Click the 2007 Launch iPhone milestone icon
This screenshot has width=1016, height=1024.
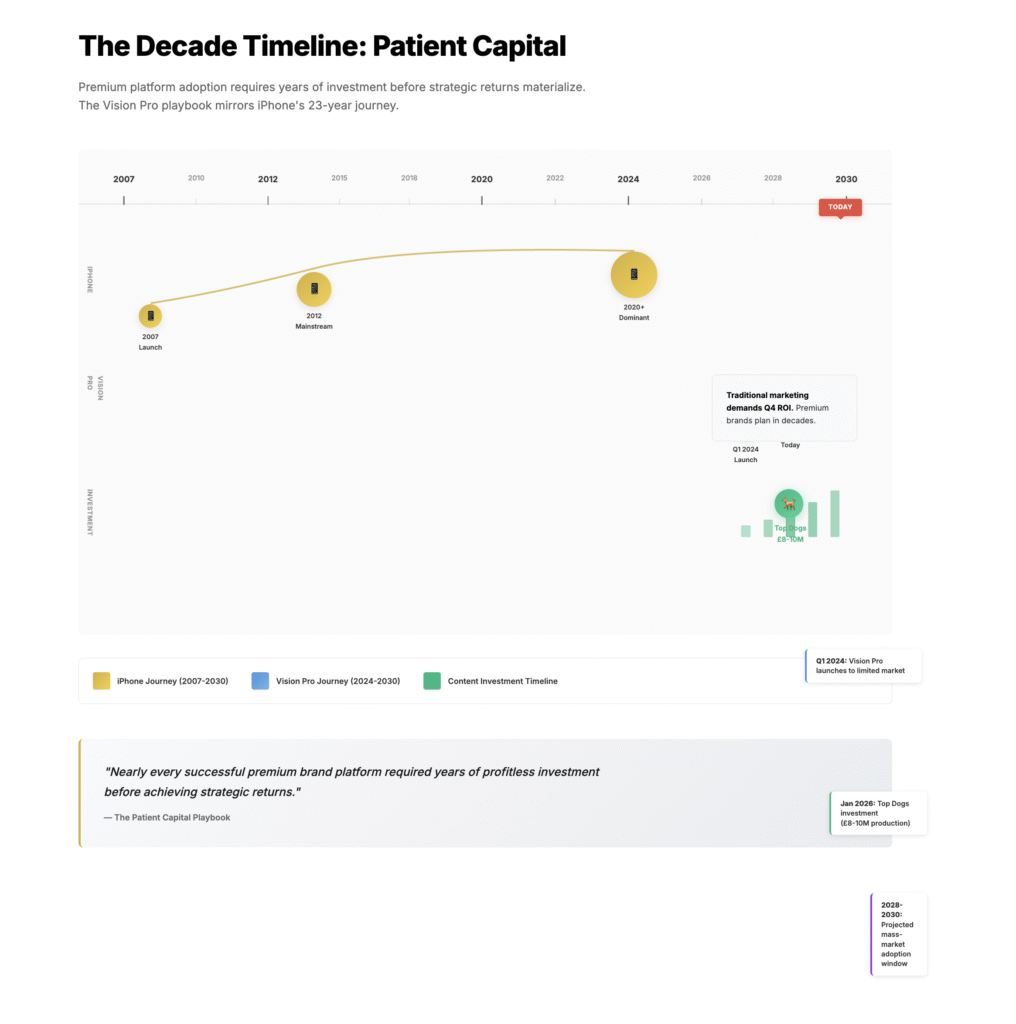[x=150, y=316]
